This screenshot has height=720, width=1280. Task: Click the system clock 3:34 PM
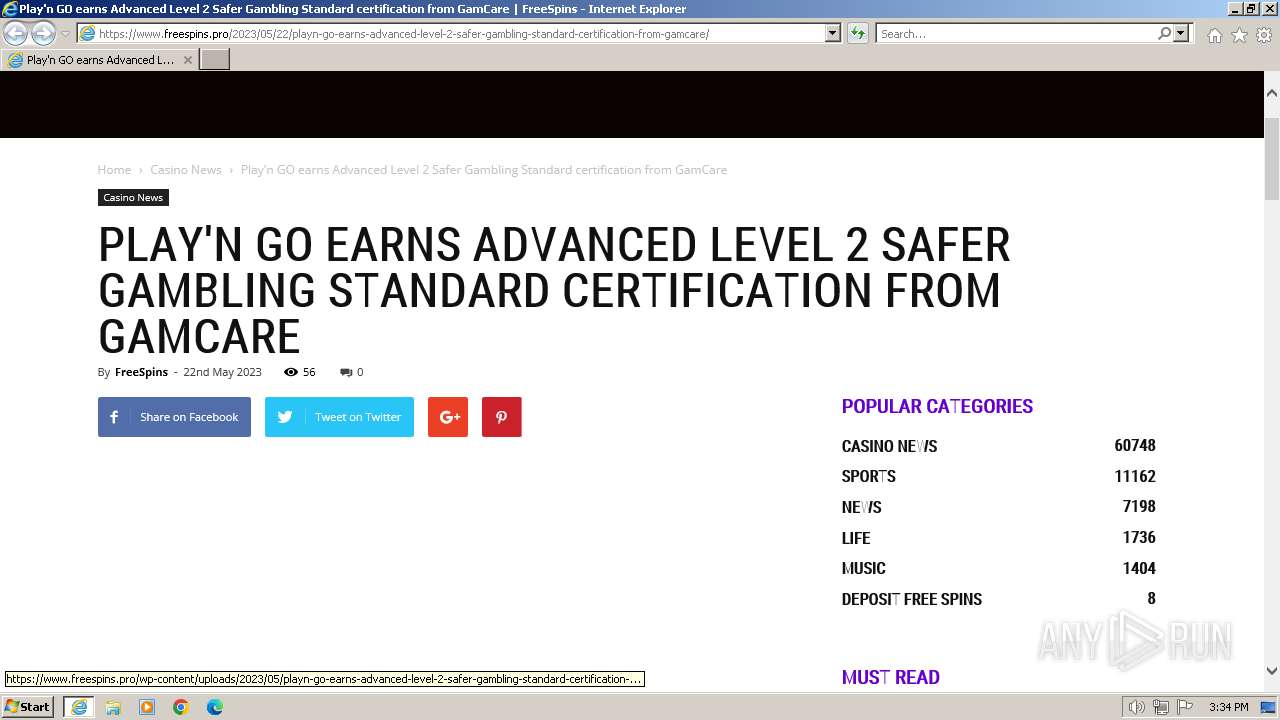[1228, 707]
